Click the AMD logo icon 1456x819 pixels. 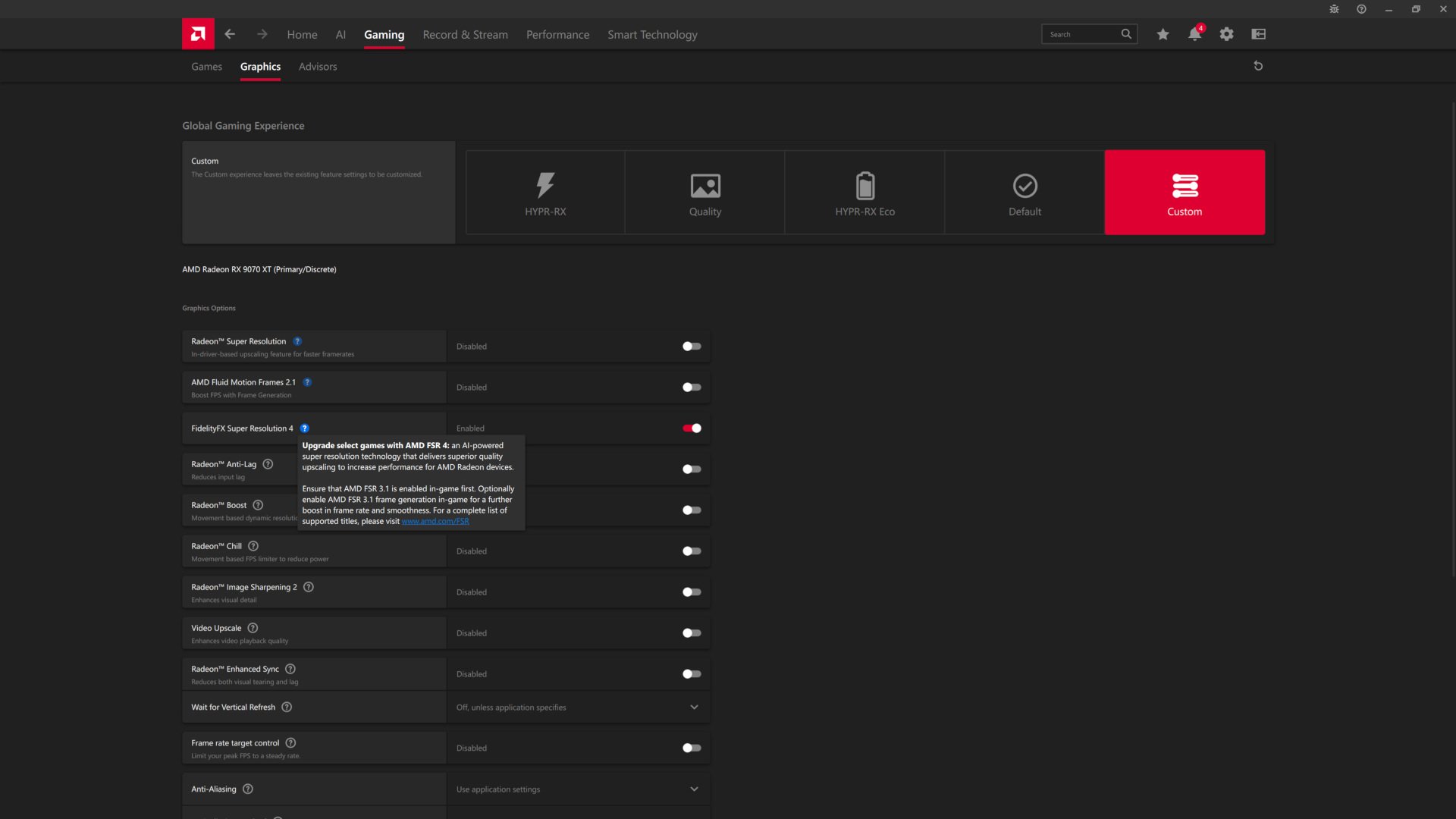[198, 34]
